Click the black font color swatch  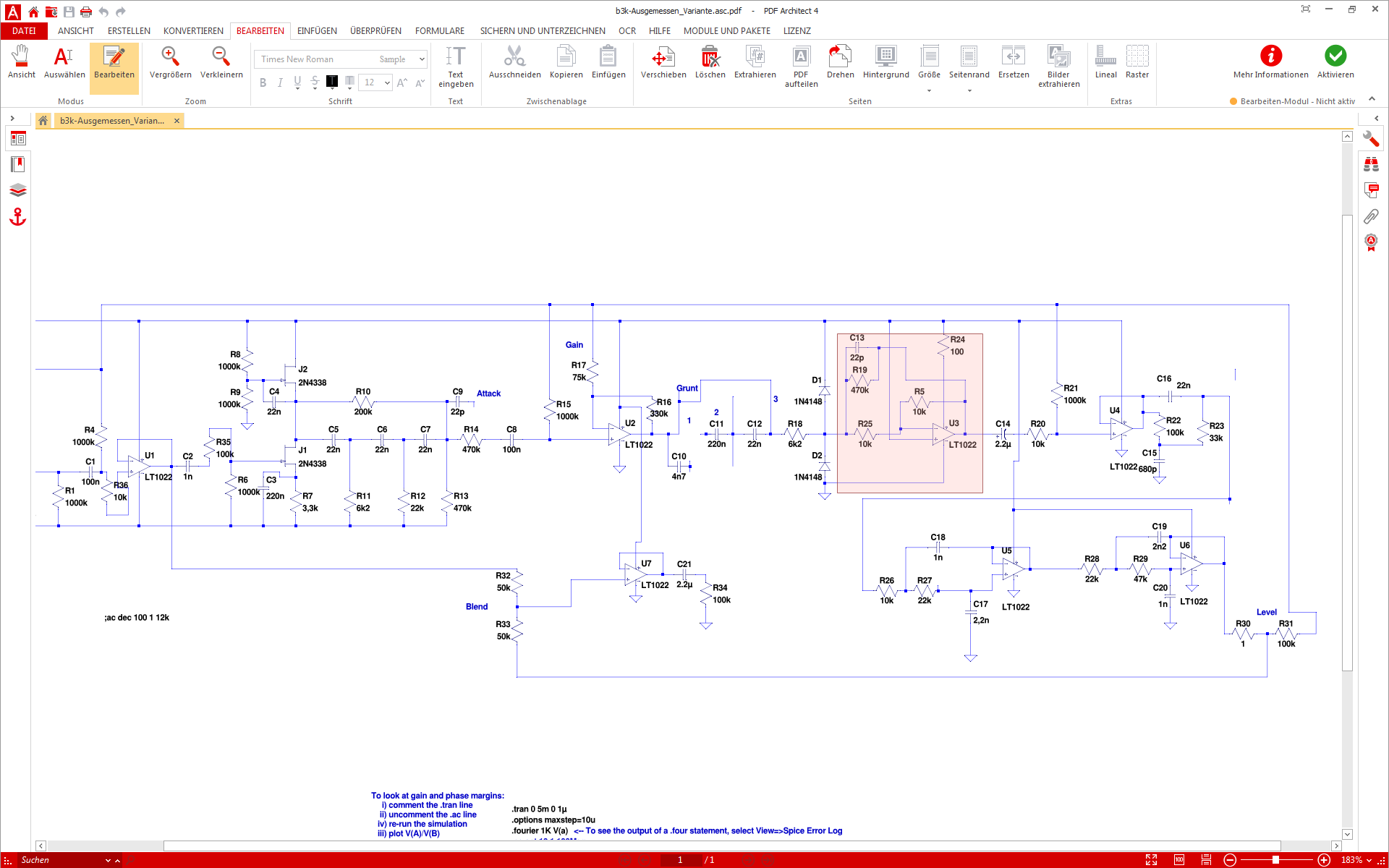click(332, 82)
